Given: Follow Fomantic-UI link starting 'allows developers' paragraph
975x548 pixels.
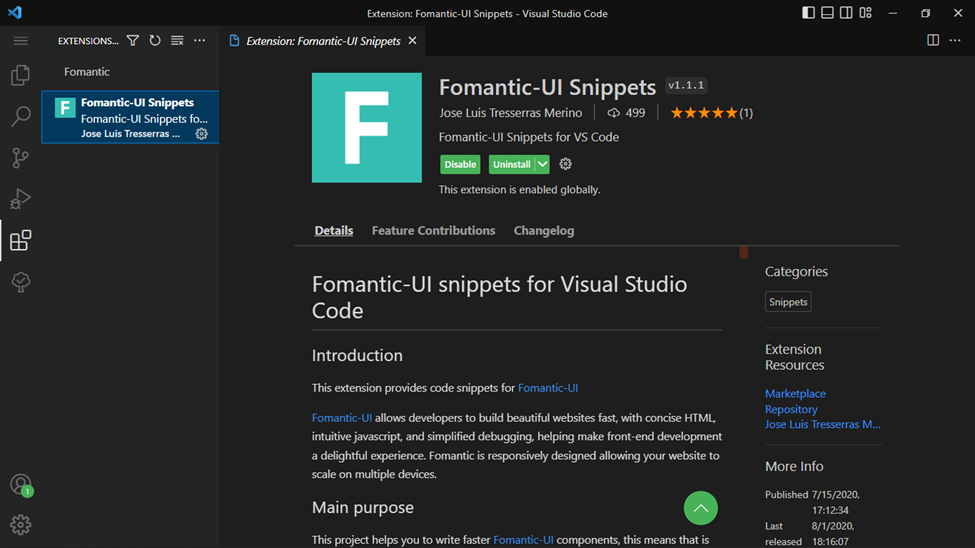Looking at the screenshot, I should click(342, 417).
